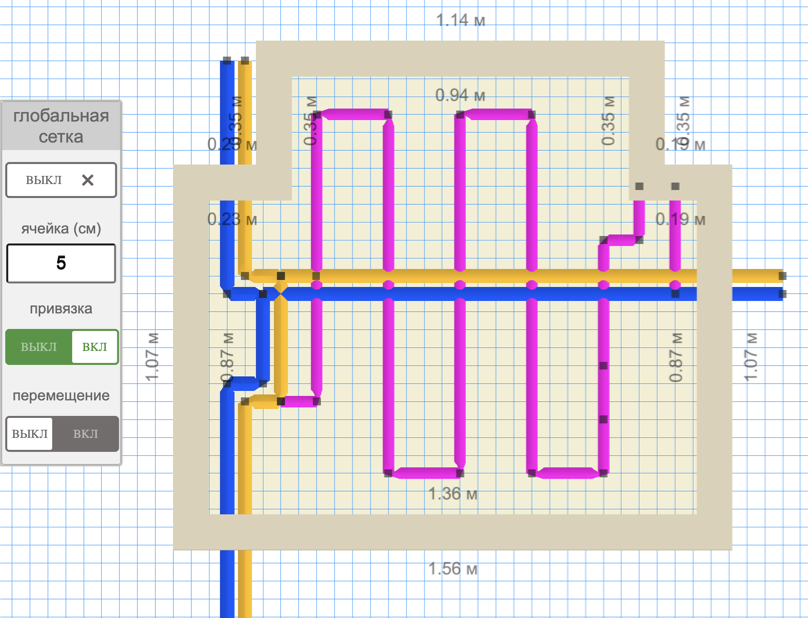
Task: Click the blue pipe's right end node
Action: pyautogui.click(x=781, y=294)
